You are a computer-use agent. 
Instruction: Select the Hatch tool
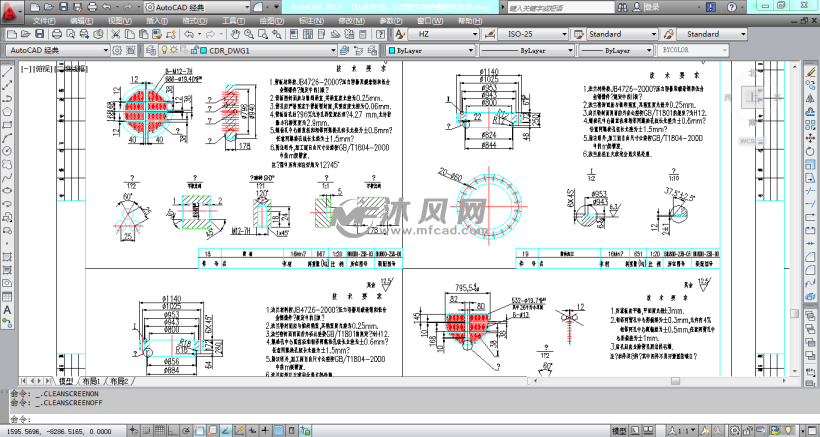click(7, 257)
